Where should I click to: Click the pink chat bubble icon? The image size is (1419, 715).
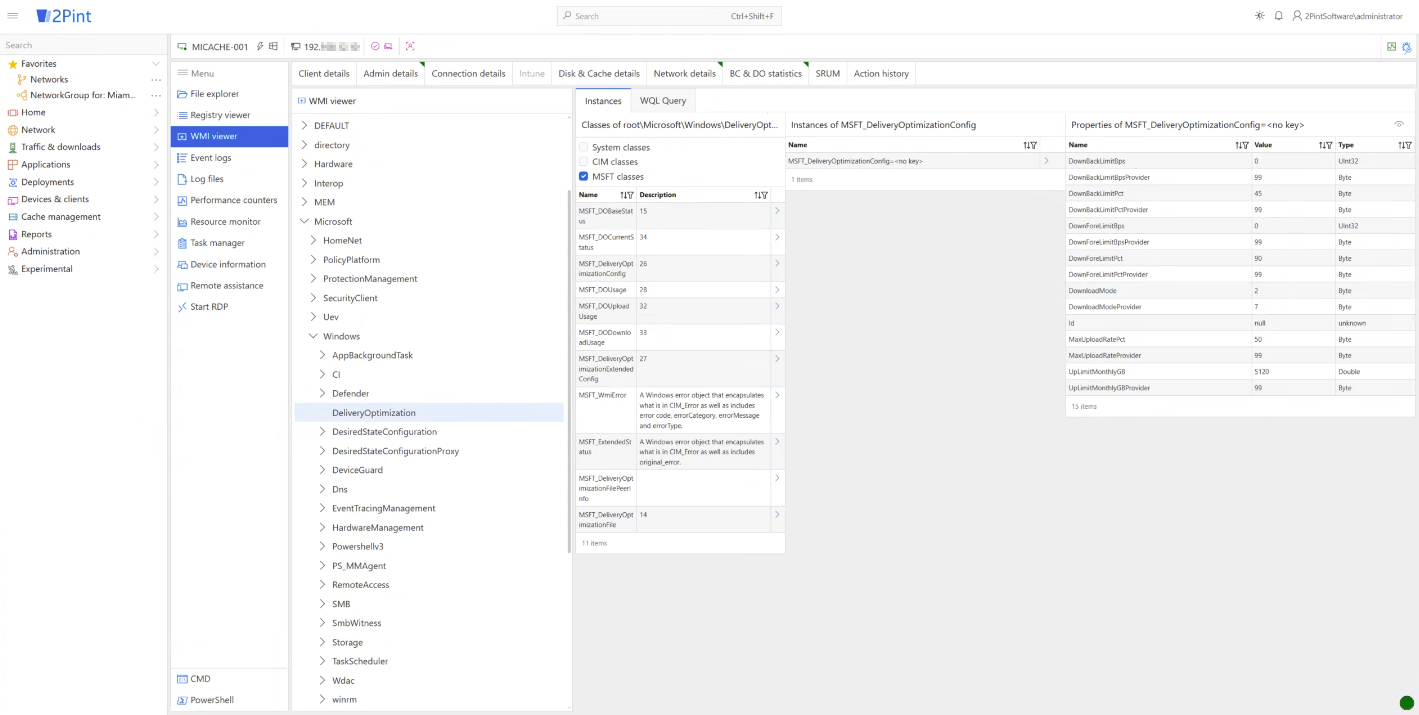(388, 46)
